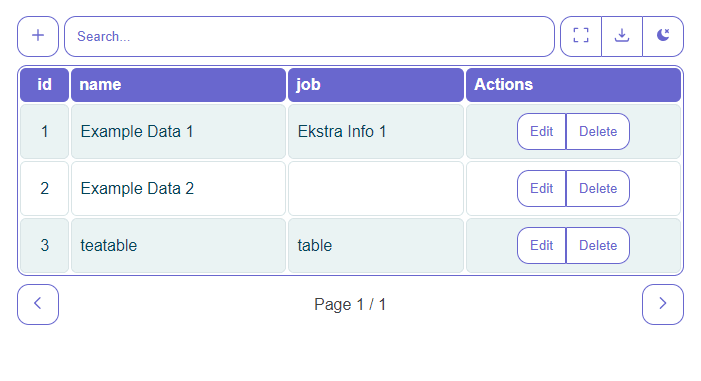Click the download icon to export data
Image resolution: width=701 pixels, height=381 pixels.
click(622, 36)
